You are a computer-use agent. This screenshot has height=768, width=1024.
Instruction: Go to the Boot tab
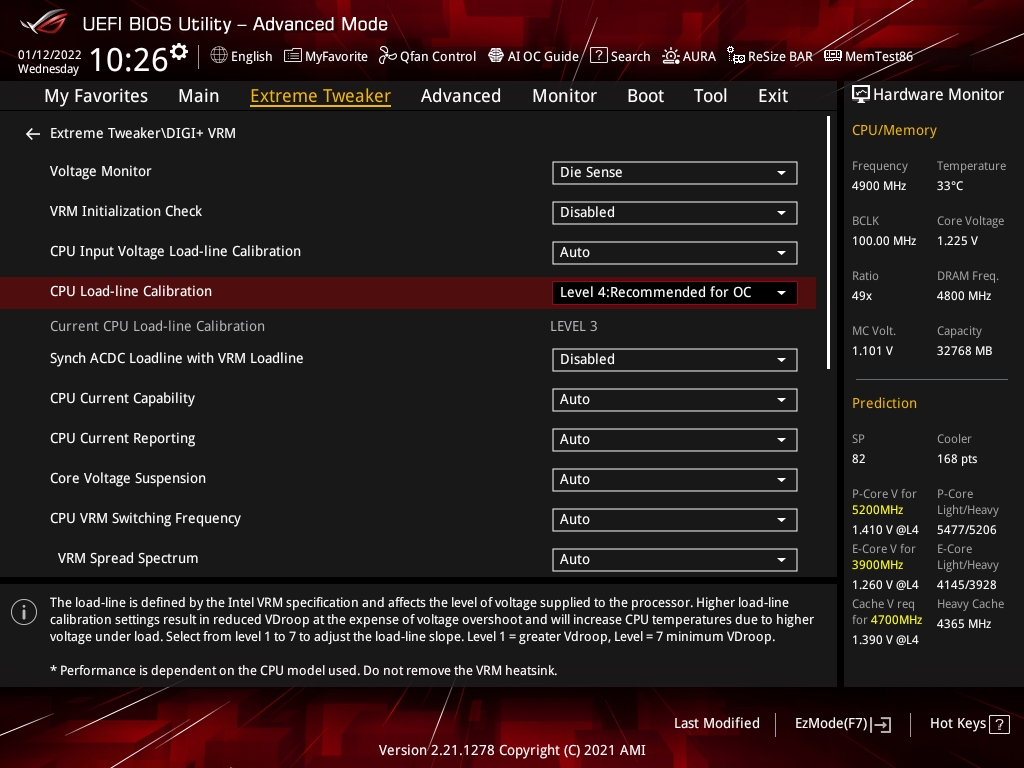(x=645, y=96)
